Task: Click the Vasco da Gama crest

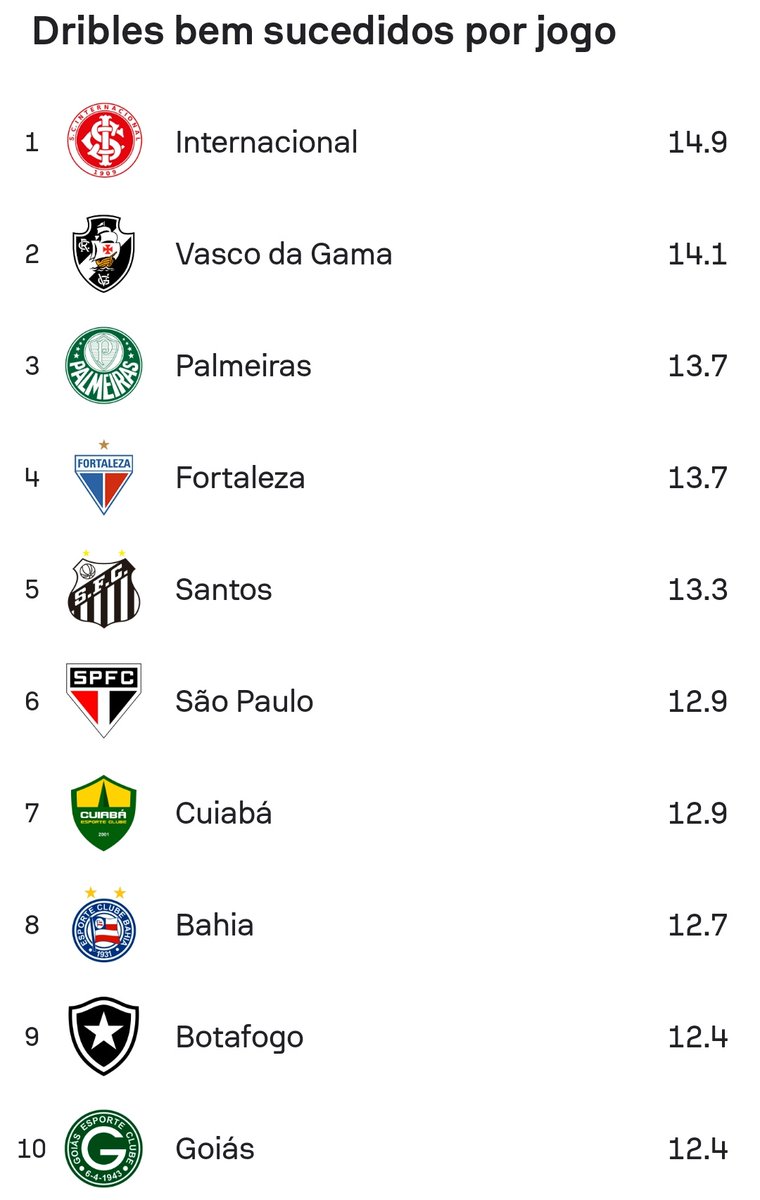Action: pos(104,254)
